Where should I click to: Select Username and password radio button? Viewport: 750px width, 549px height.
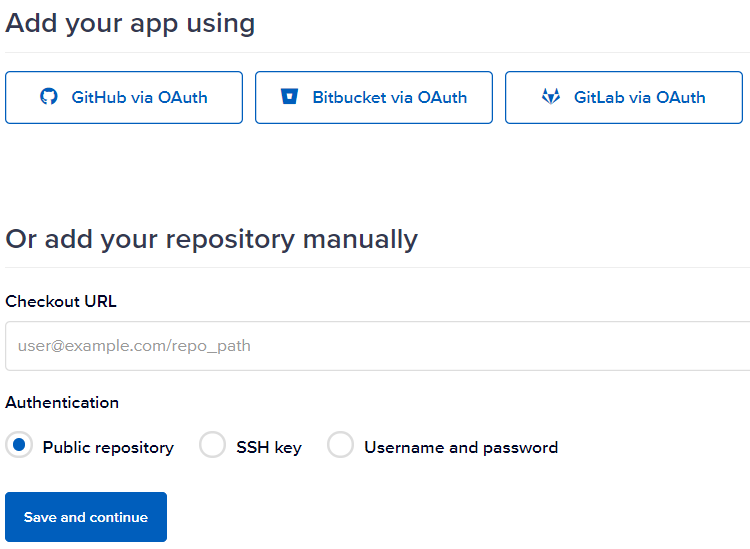click(341, 445)
